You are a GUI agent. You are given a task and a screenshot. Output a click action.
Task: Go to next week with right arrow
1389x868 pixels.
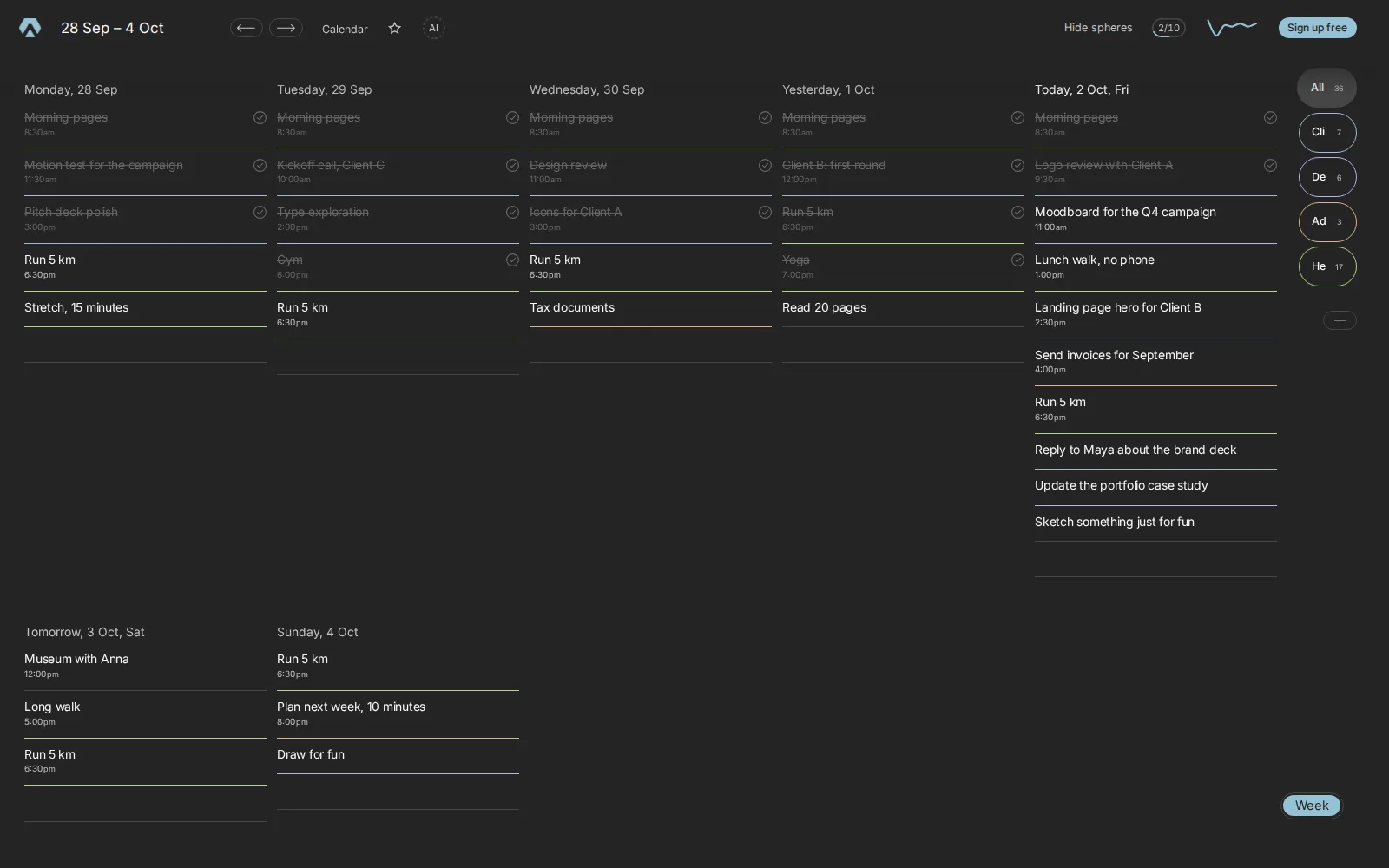(x=286, y=28)
